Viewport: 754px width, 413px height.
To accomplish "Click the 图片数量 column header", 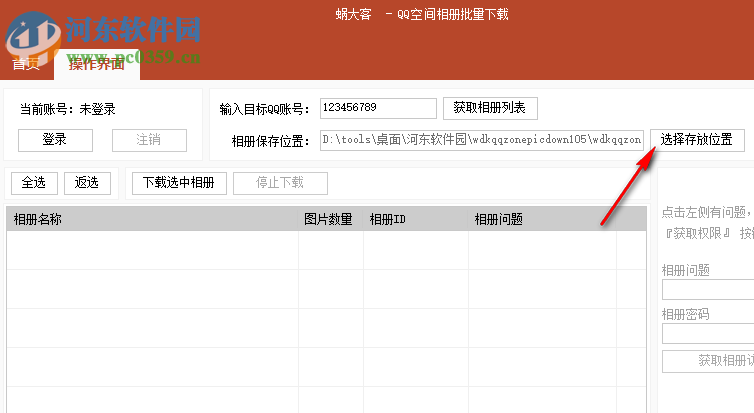I will (331, 219).
